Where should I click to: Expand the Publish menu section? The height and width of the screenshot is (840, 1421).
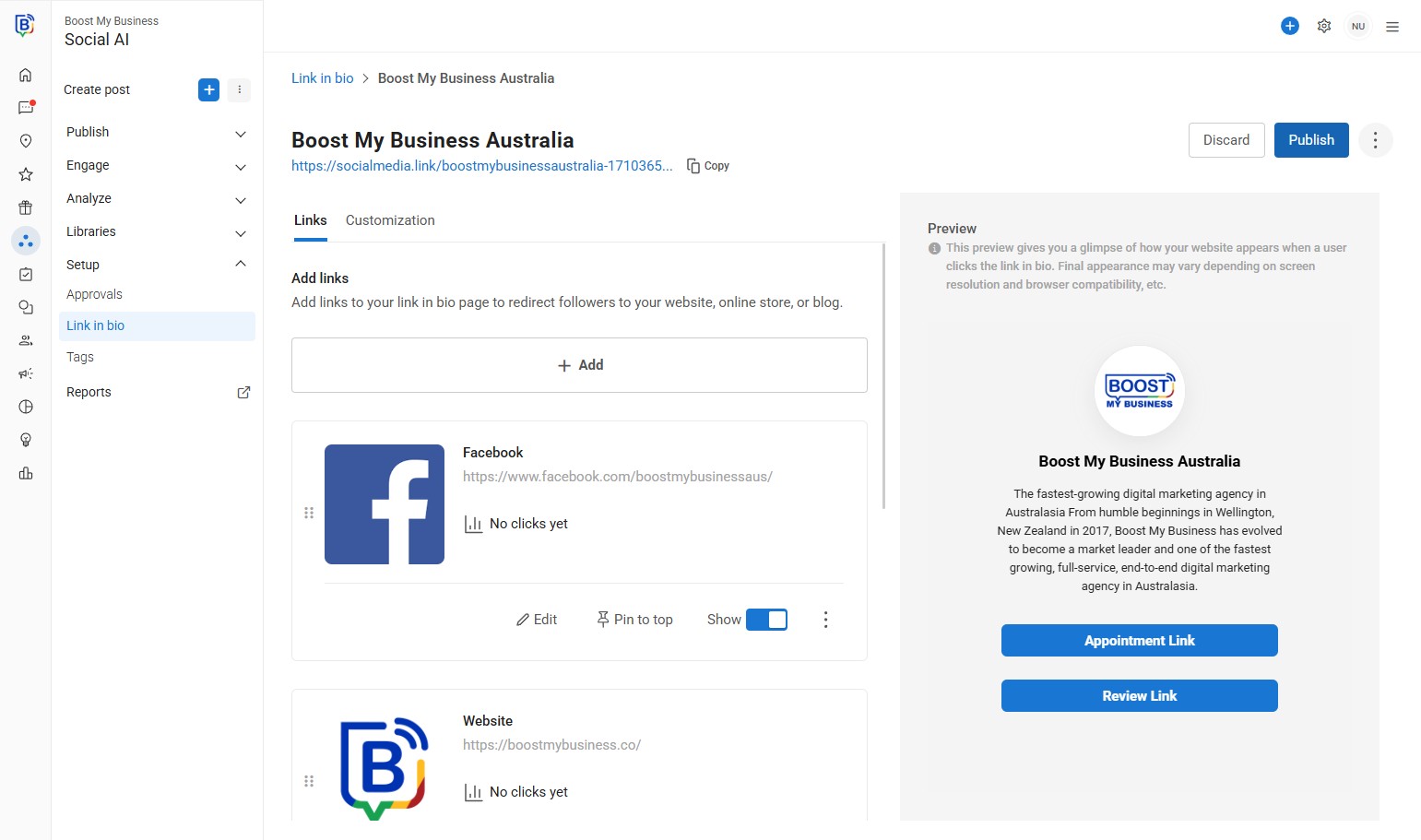pos(241,133)
